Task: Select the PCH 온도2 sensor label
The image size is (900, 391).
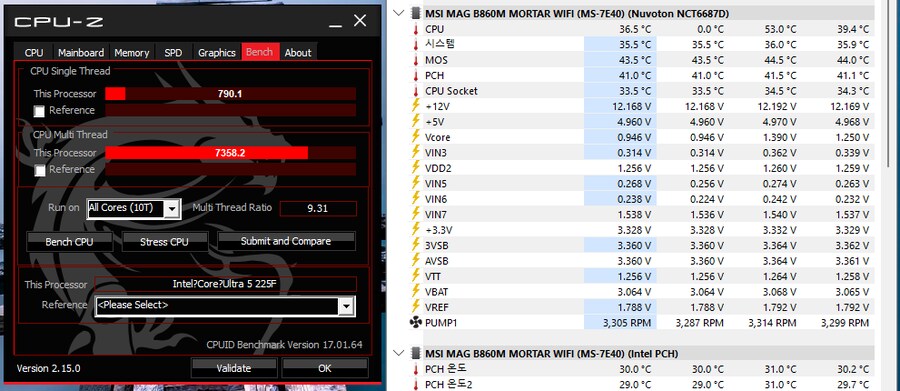Action: pyautogui.click(x=449, y=385)
